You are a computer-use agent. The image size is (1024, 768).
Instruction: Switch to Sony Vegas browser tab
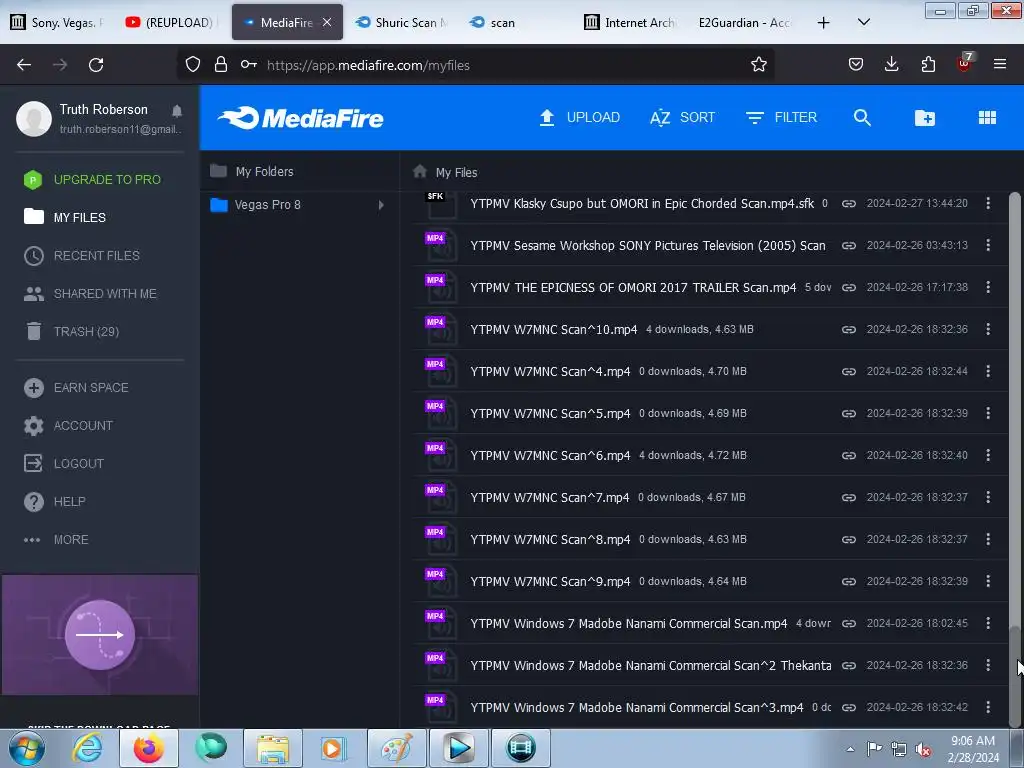57,23
